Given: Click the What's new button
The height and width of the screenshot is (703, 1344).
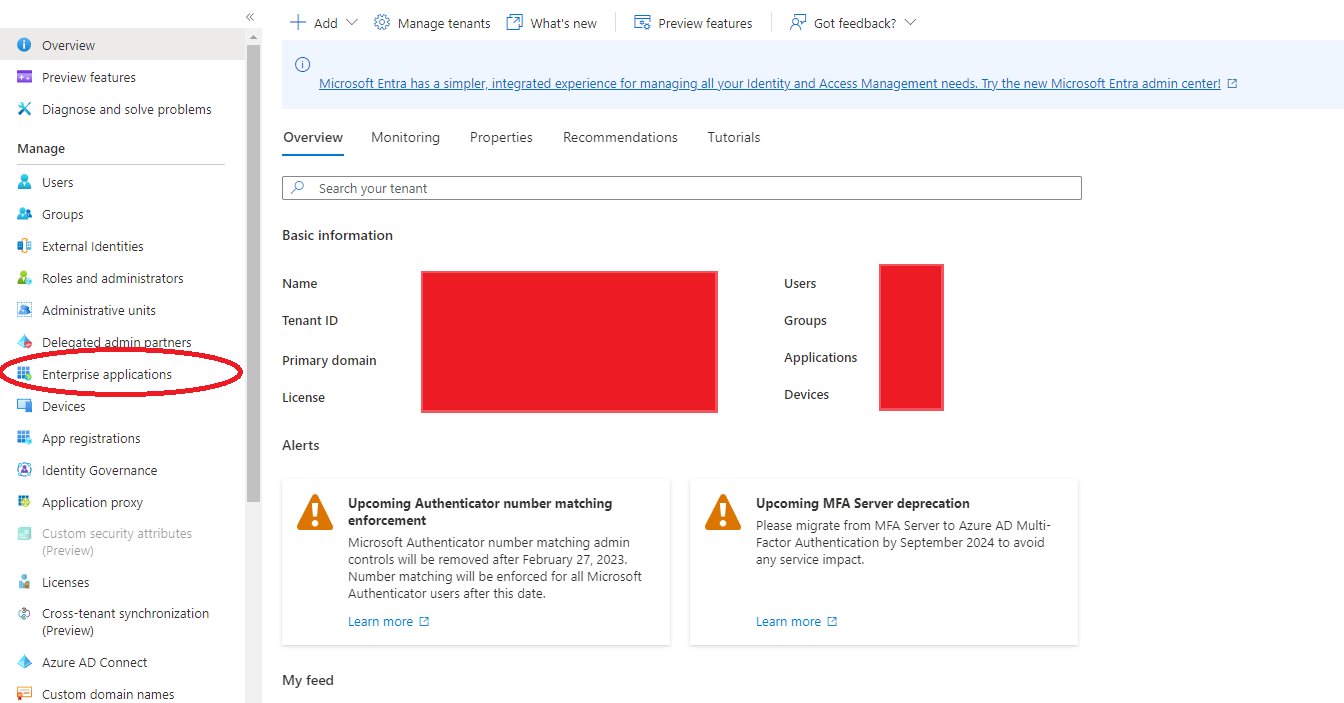Looking at the screenshot, I should pos(551,22).
